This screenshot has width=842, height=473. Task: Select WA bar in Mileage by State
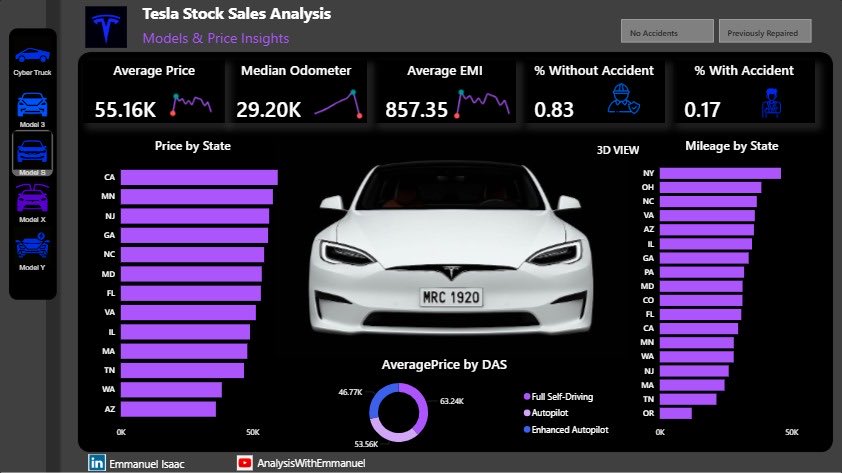[696, 356]
